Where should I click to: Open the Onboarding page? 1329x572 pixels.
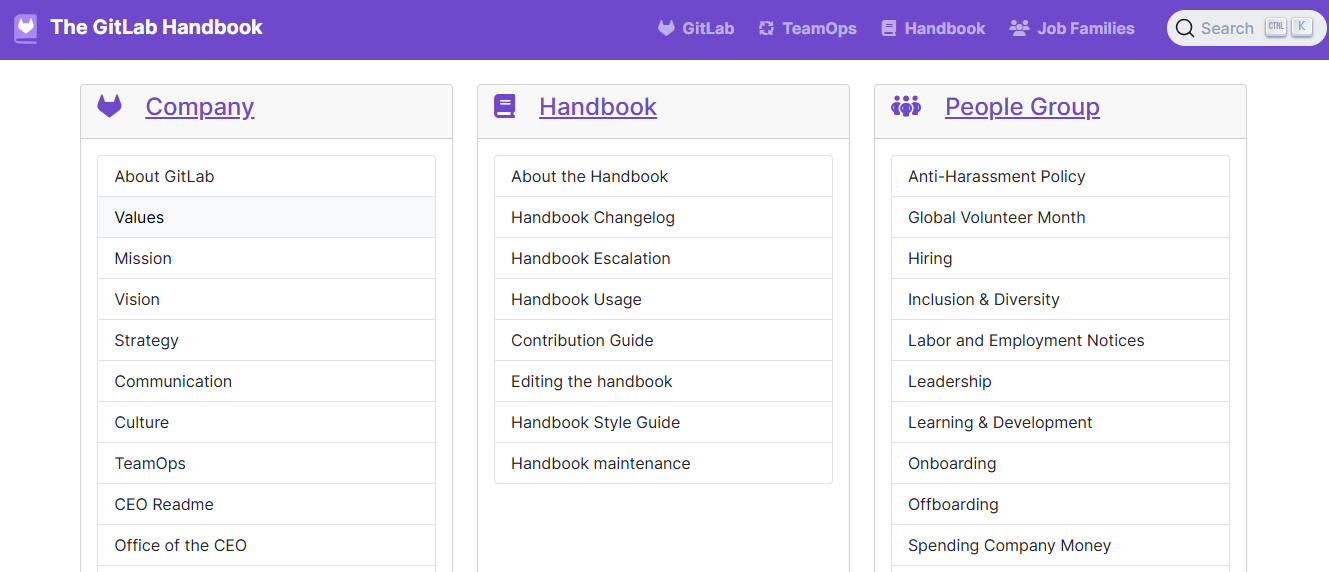coord(1060,463)
